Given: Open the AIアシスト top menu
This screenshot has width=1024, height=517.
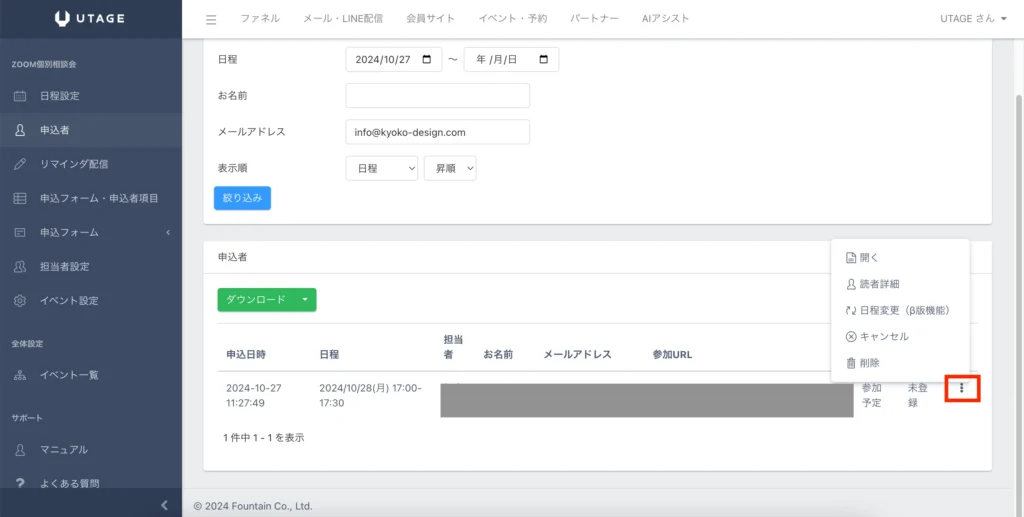Looking at the screenshot, I should pyautogui.click(x=665, y=18).
